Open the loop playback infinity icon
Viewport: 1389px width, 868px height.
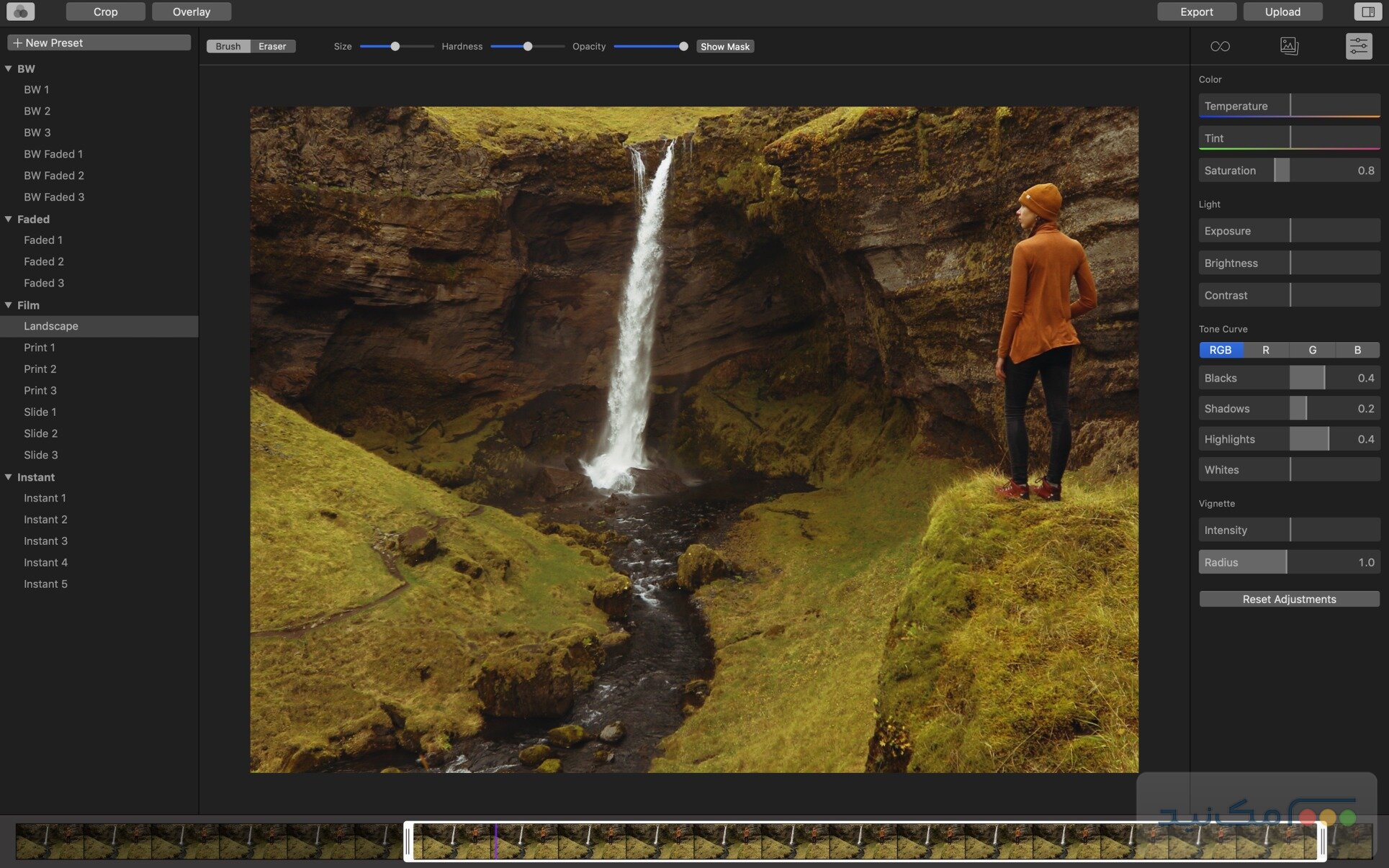[1221, 45]
